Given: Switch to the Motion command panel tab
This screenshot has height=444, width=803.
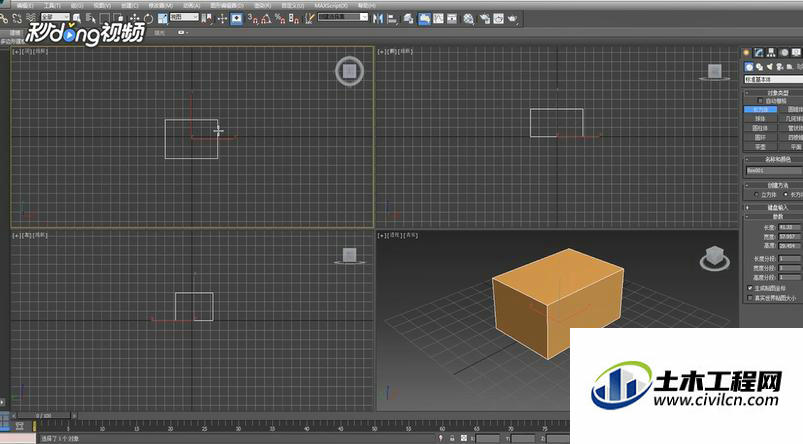Looking at the screenshot, I should (x=784, y=52).
